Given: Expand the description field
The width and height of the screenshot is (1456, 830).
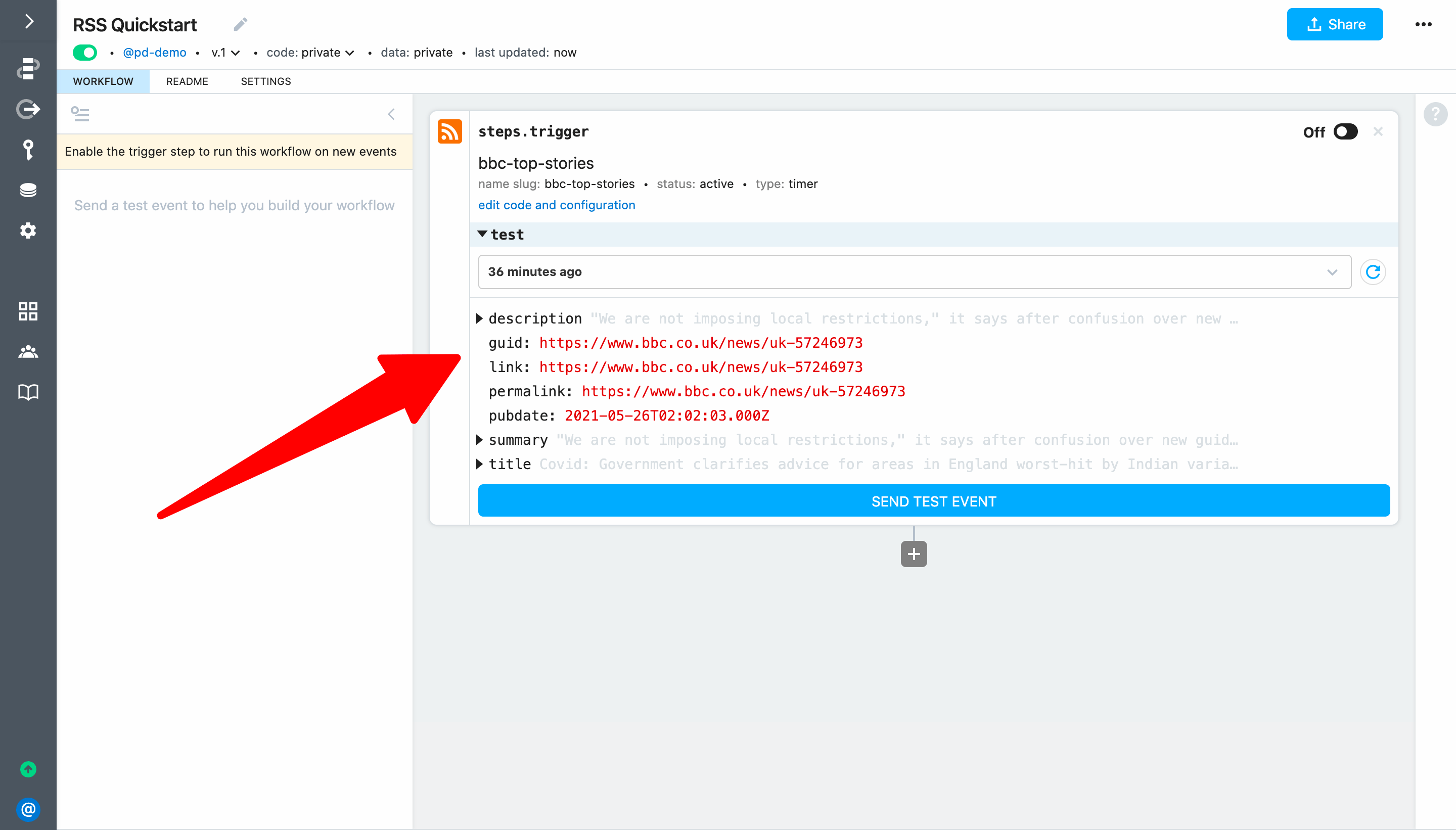Looking at the screenshot, I should coord(479,318).
